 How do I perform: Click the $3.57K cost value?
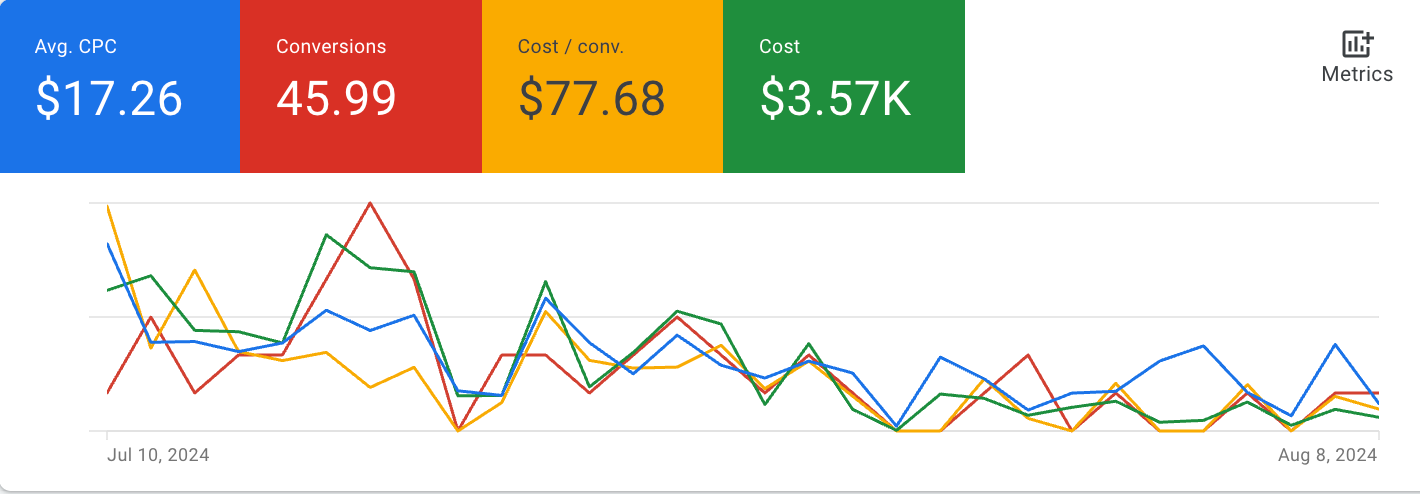tap(835, 99)
